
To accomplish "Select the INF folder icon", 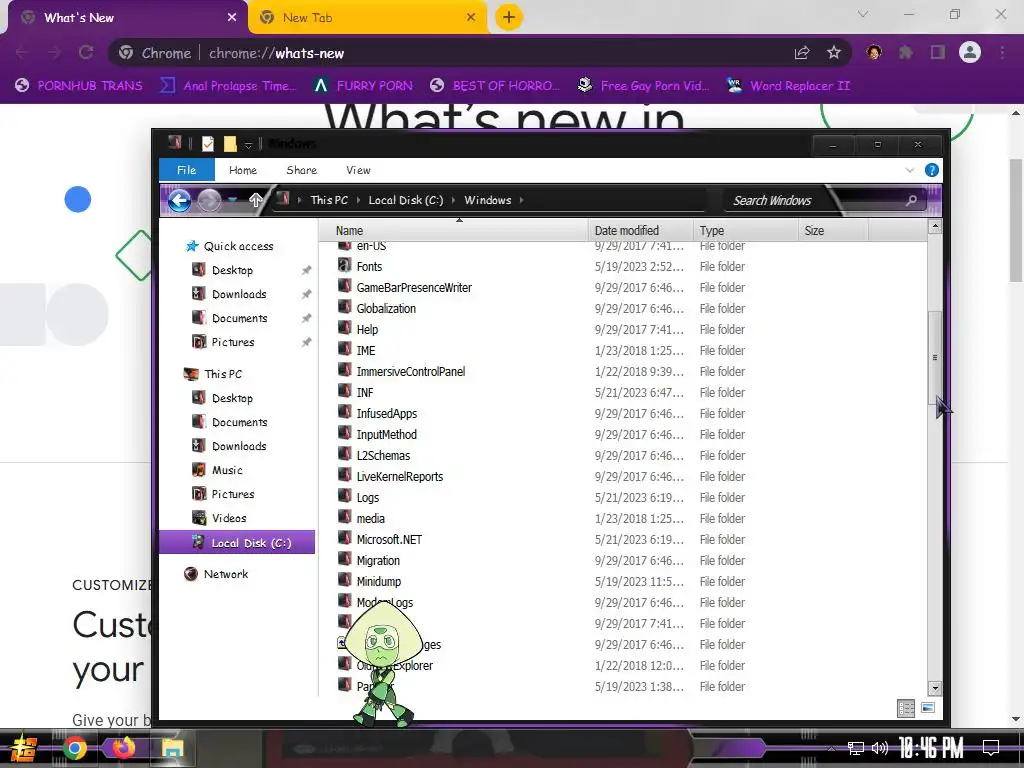I will pyautogui.click(x=344, y=391).
